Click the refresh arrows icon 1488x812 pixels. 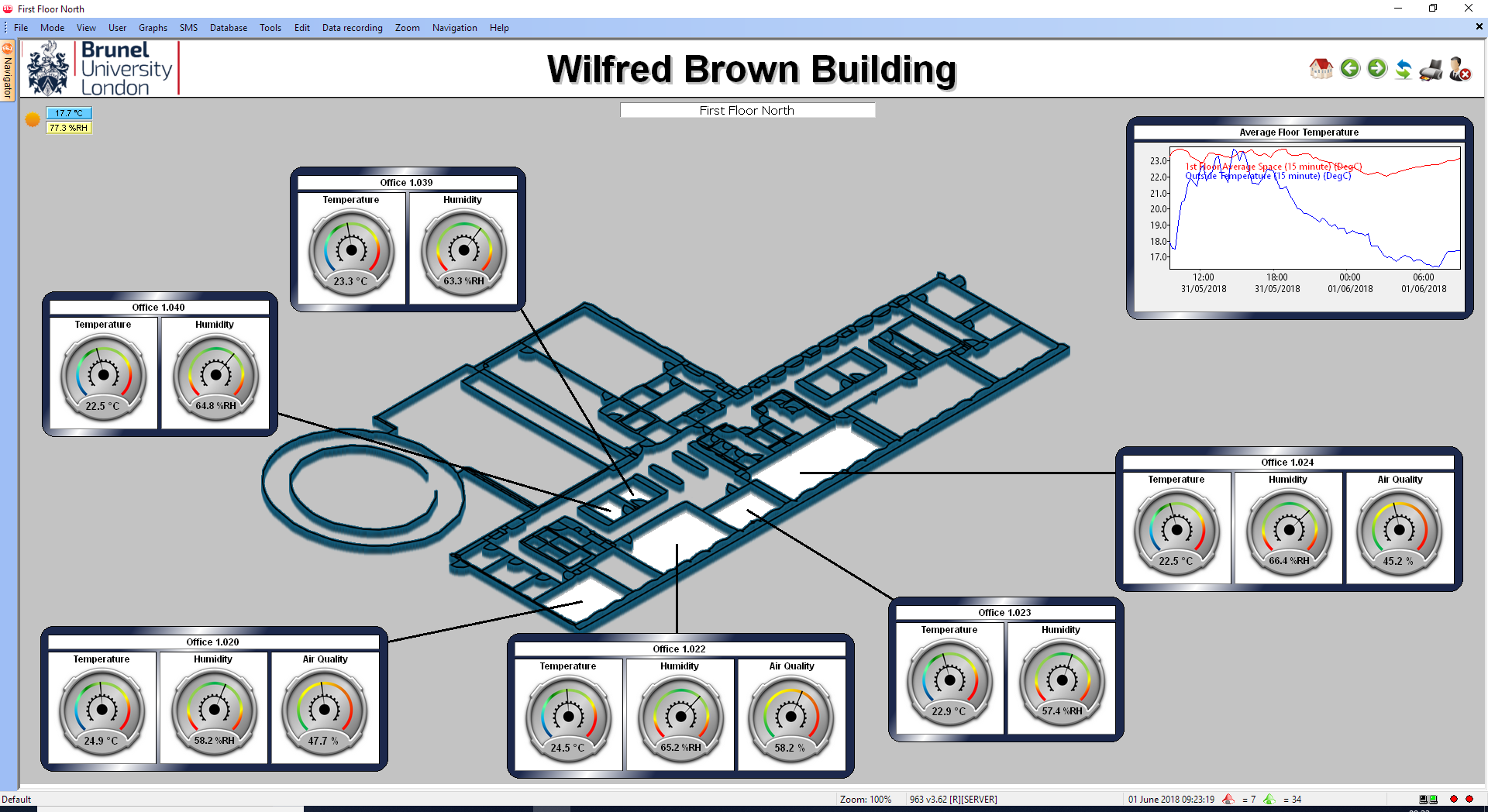(1404, 69)
